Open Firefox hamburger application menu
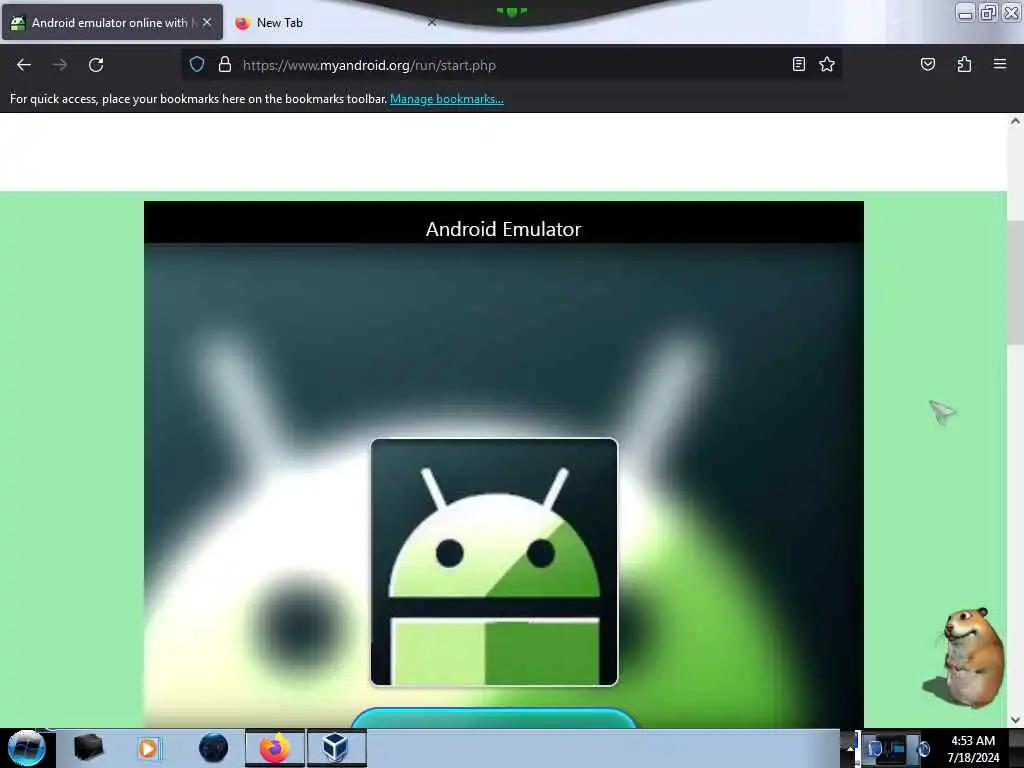This screenshot has height=768, width=1024. 999,64
